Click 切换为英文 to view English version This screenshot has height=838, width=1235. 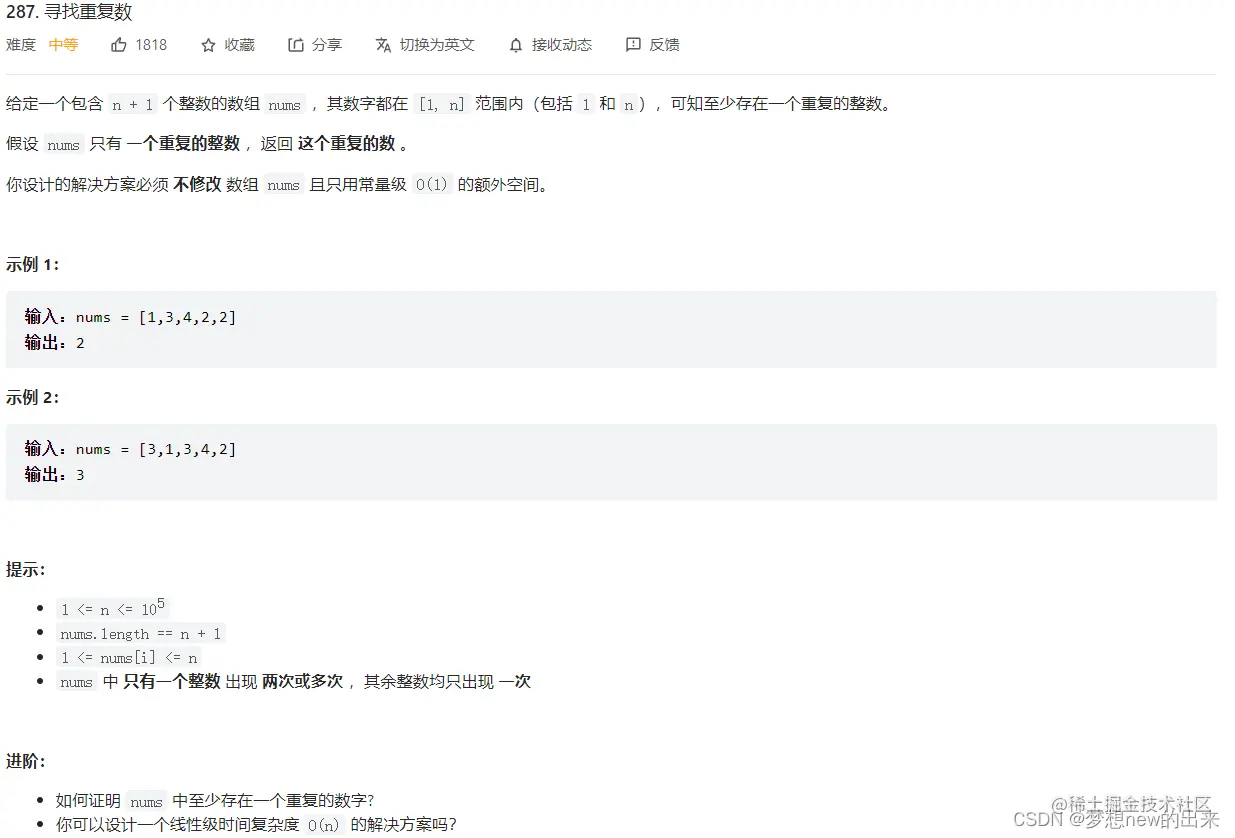point(435,44)
